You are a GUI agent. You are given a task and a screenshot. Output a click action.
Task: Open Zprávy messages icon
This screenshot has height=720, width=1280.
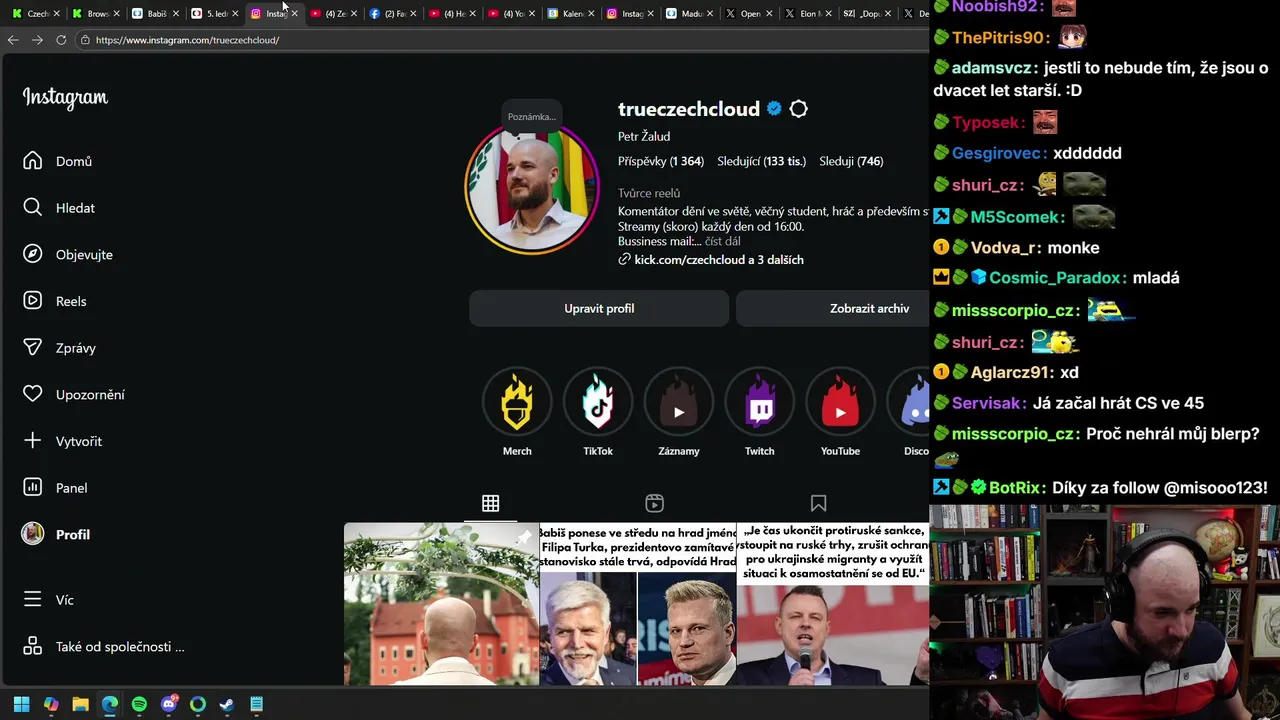click(x=33, y=348)
